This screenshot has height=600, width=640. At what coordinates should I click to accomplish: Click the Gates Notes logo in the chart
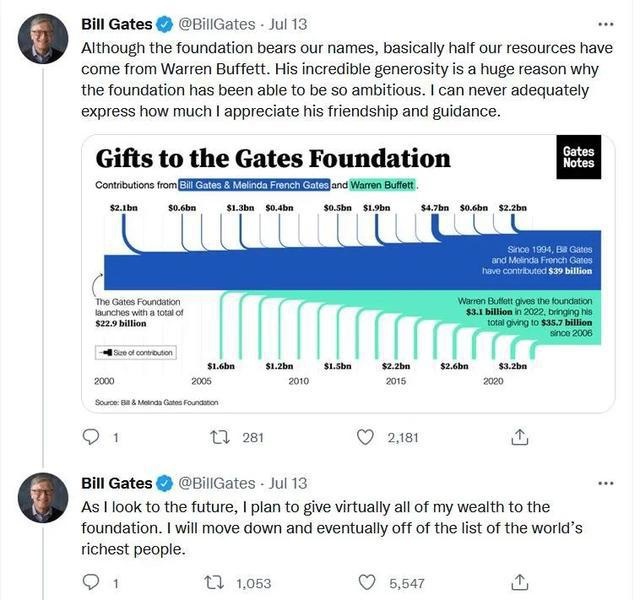coord(578,157)
